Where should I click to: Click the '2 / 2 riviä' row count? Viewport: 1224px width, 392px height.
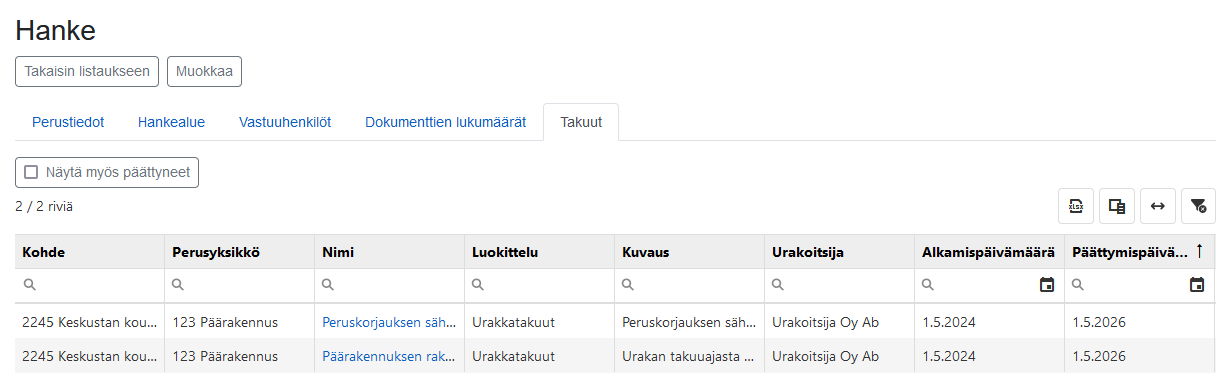click(x=44, y=207)
